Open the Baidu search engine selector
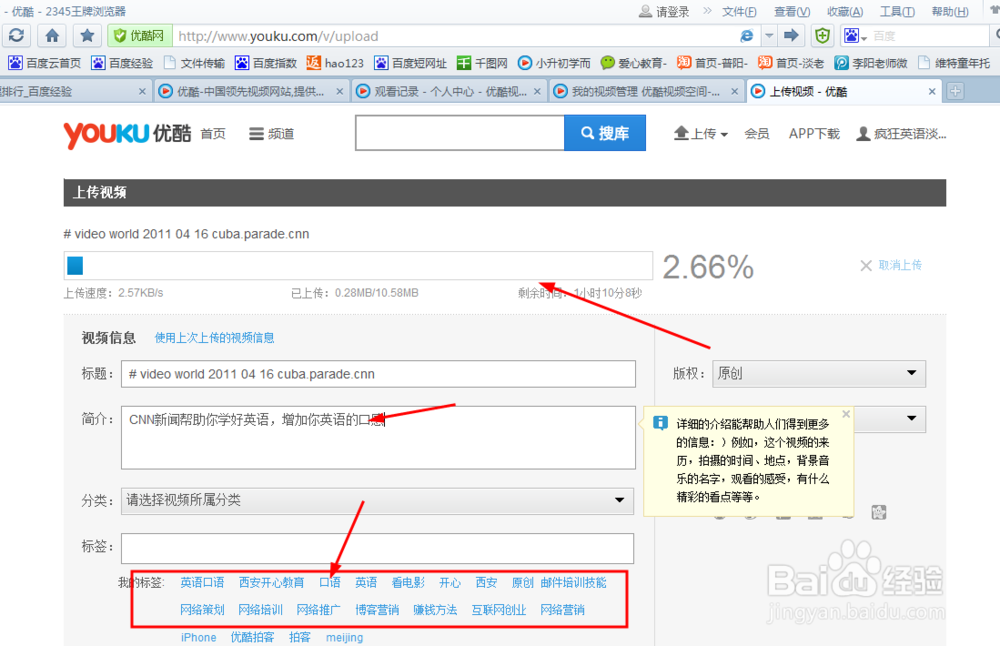1000x646 pixels. [855, 36]
